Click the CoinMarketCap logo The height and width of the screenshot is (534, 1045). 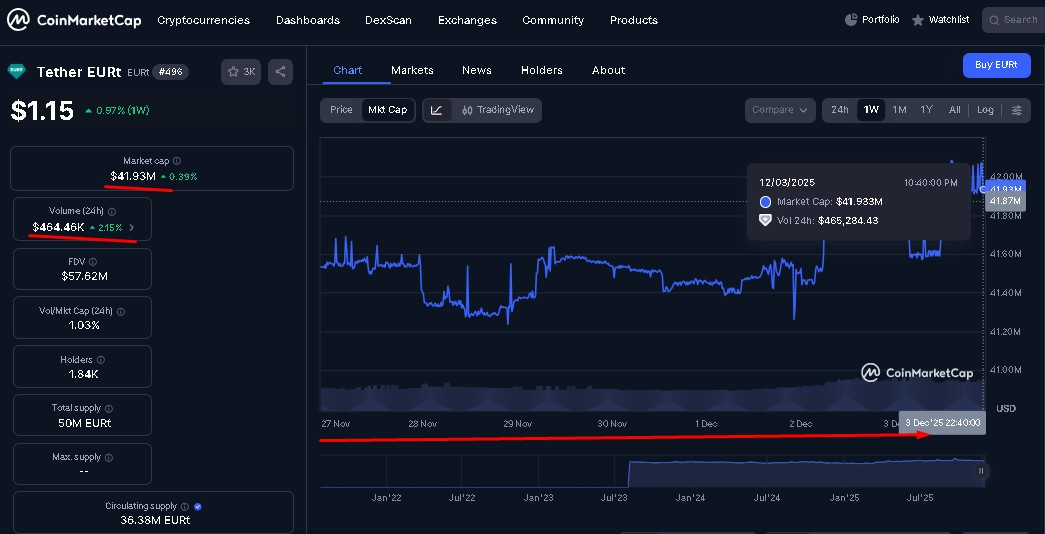74,21
